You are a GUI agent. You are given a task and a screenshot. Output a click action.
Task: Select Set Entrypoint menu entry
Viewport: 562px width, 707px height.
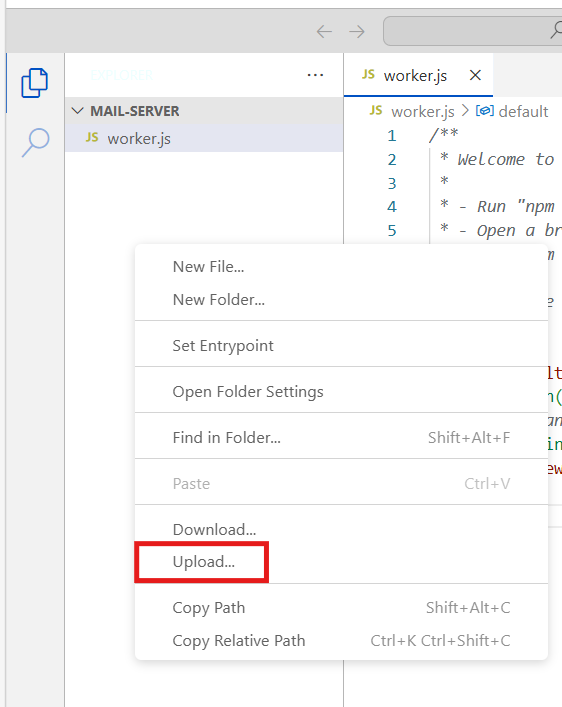tap(341, 345)
